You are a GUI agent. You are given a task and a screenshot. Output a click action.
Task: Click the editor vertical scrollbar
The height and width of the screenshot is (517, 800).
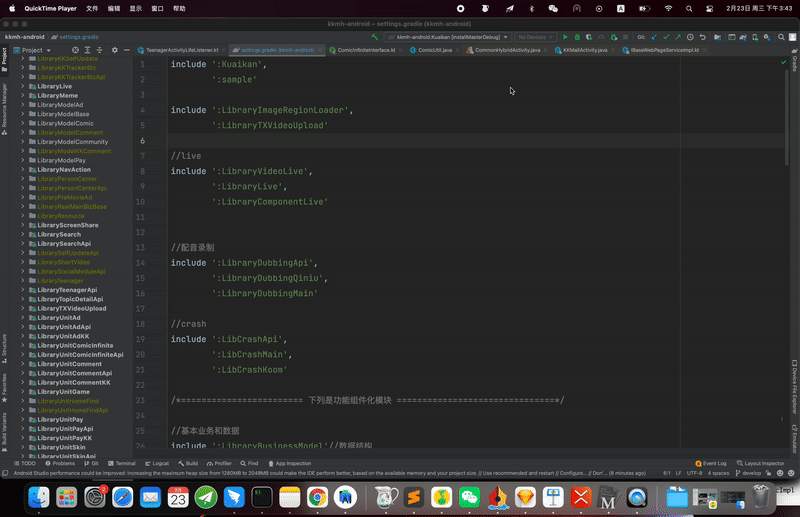coord(788,117)
